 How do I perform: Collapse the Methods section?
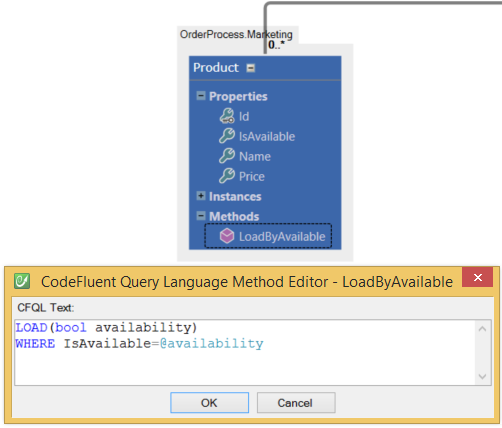(x=201, y=216)
